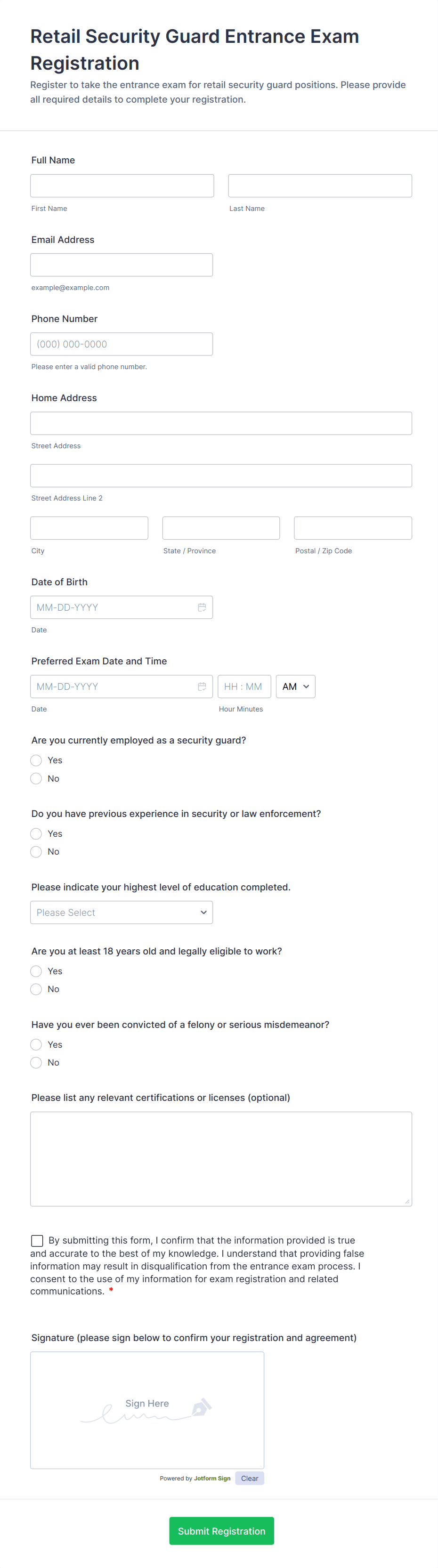
Task: Choose Yes for at least 18 years old
Action: [x=37, y=971]
